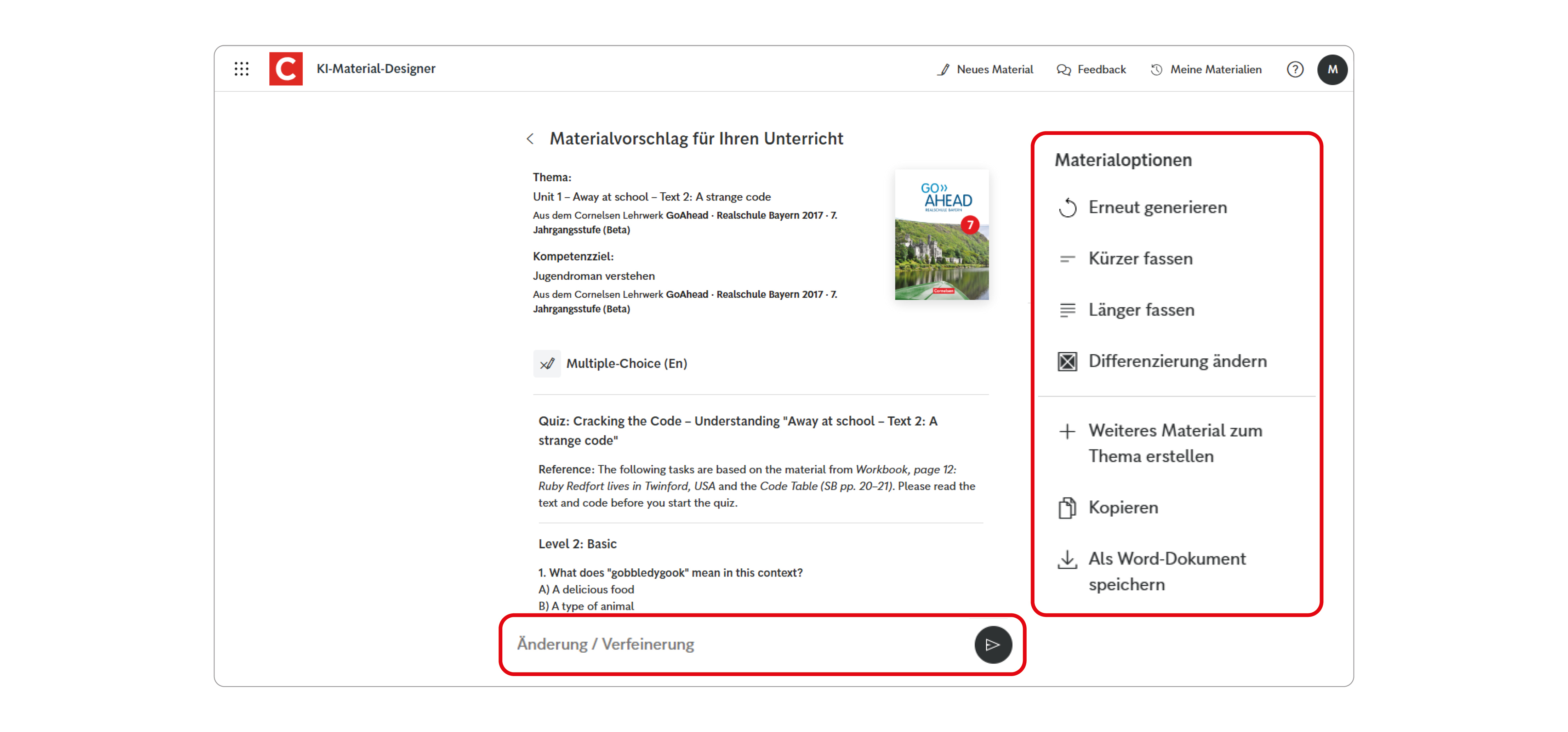Image resolution: width=1568 pixels, height=732 pixels.
Task: Click the Kopieren copy icon
Action: [1068, 507]
